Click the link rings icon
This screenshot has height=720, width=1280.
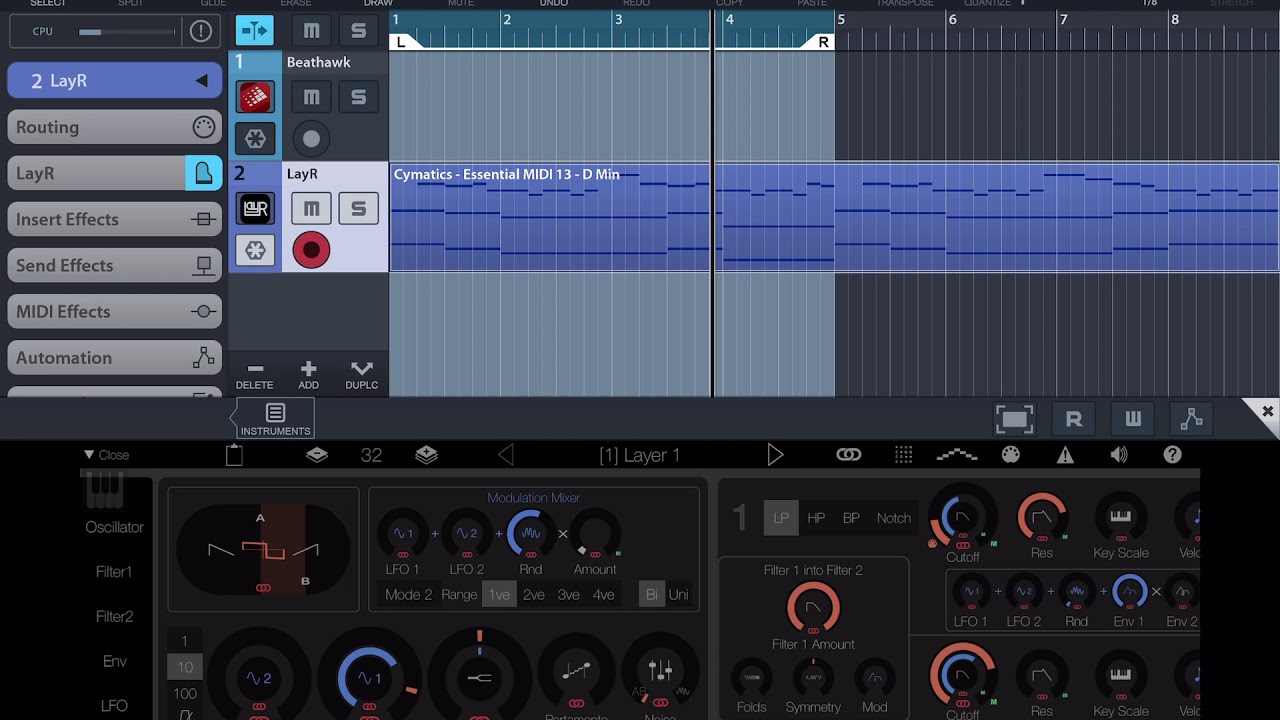849,455
